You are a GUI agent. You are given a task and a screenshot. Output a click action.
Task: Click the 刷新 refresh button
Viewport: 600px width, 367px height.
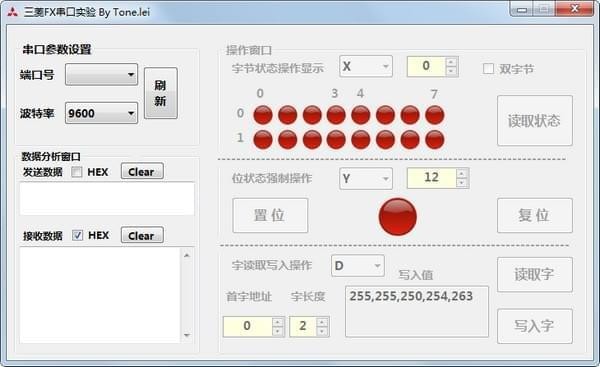coord(160,93)
